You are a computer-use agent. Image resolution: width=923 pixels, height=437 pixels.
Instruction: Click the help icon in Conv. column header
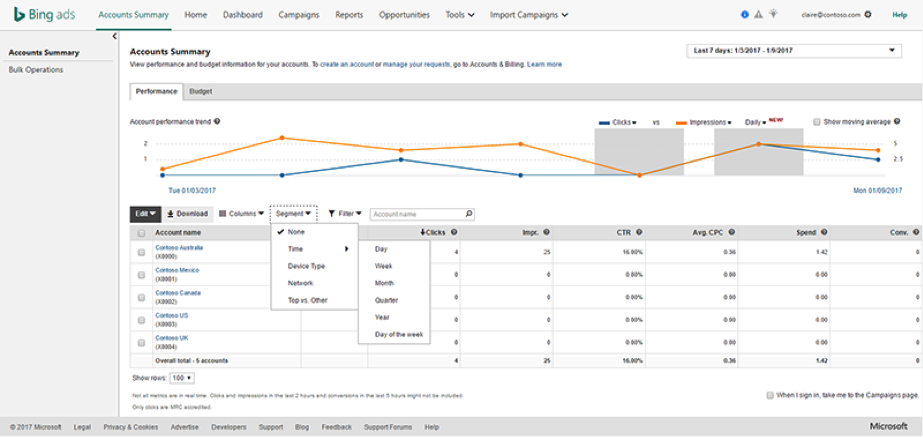(916, 233)
